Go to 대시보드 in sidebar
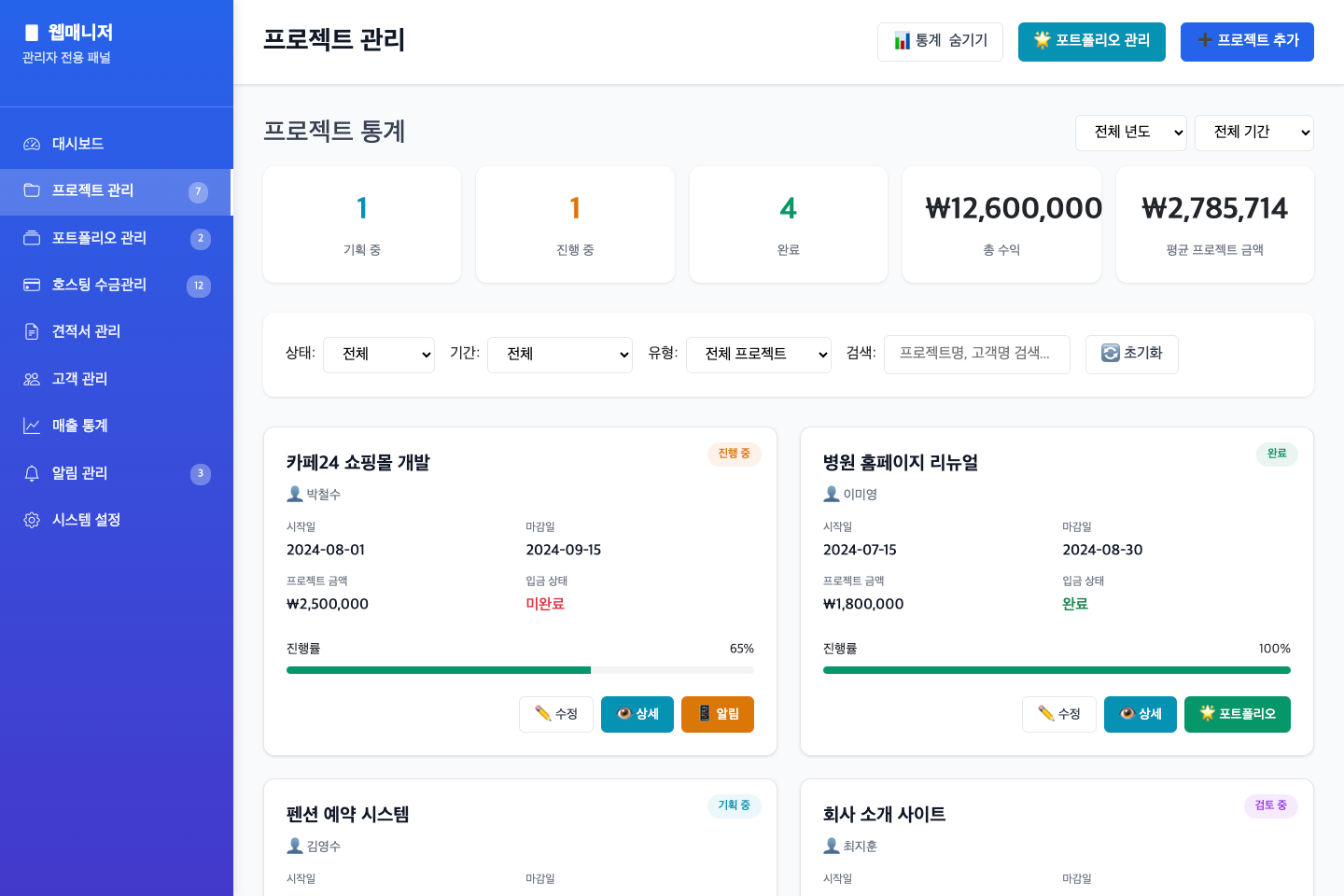 [x=117, y=144]
